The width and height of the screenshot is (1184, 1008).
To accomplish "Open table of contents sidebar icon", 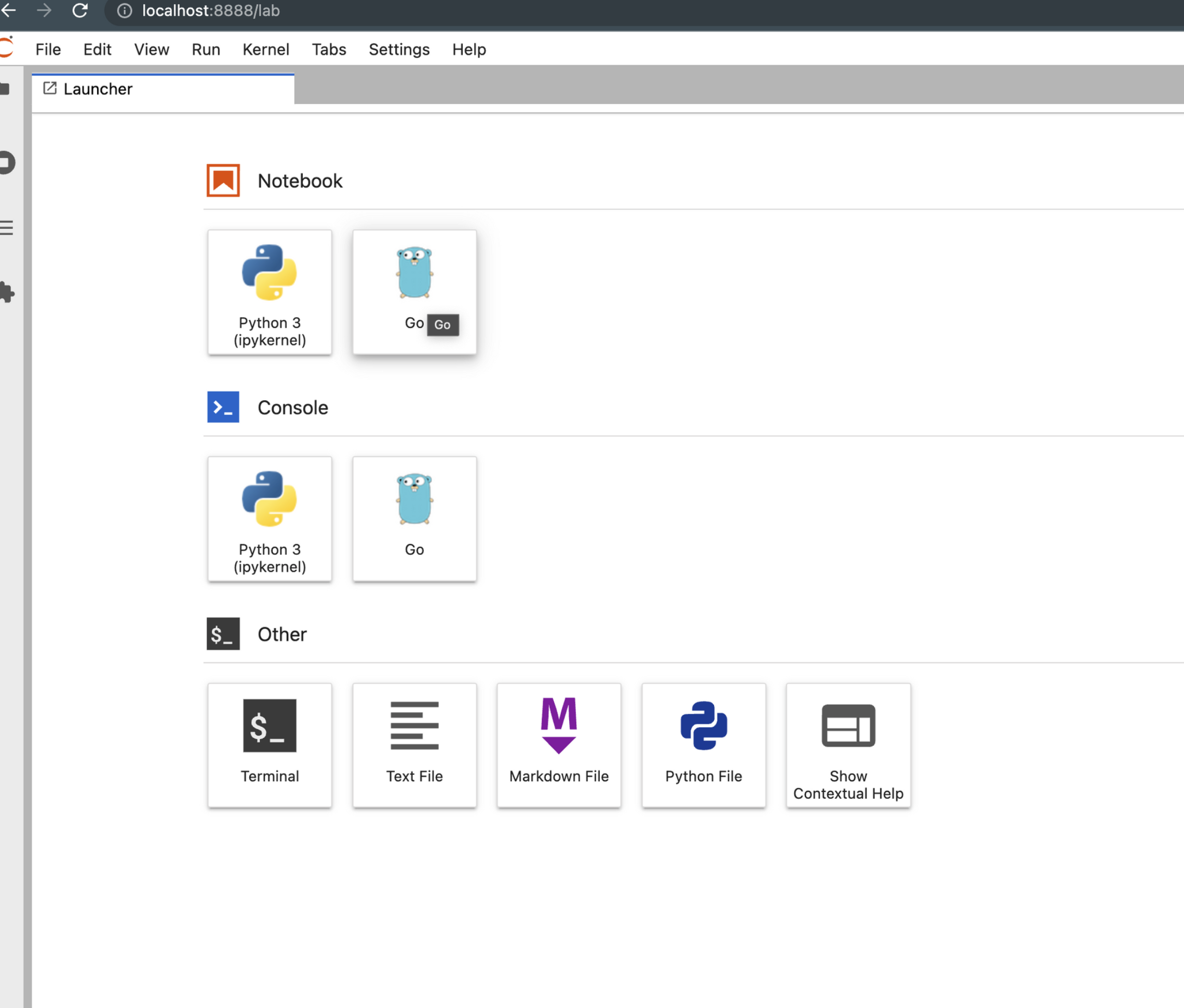I will point(7,228).
